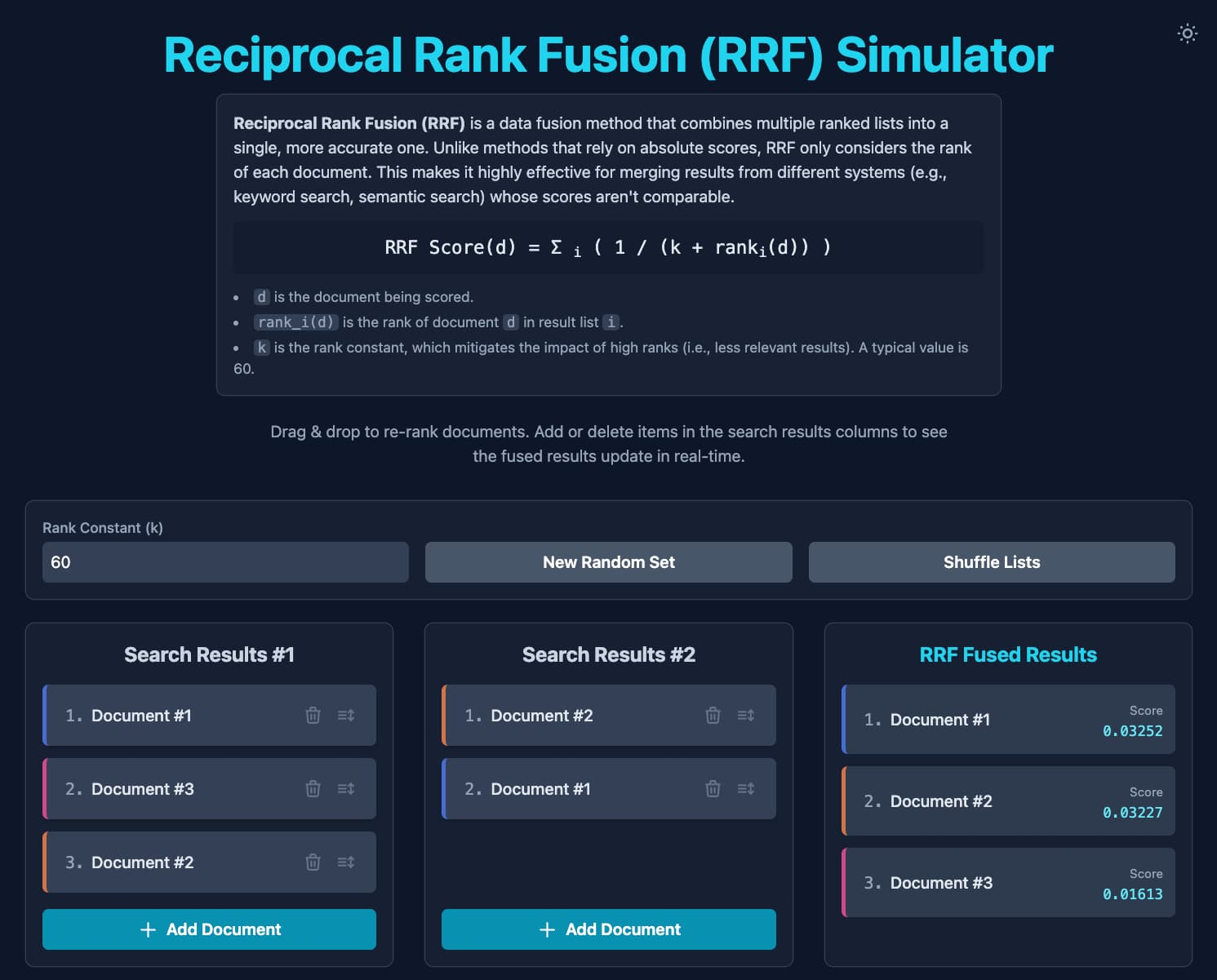Delete Document #1 from Search Results #1
This screenshot has width=1217, height=980.
(313, 716)
